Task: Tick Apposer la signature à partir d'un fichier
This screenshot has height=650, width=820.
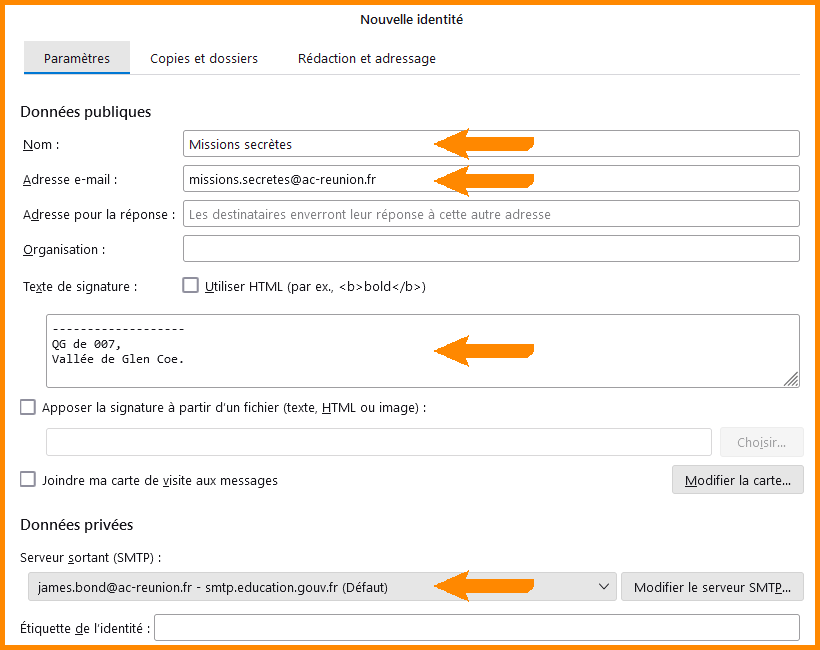Action: click(28, 407)
